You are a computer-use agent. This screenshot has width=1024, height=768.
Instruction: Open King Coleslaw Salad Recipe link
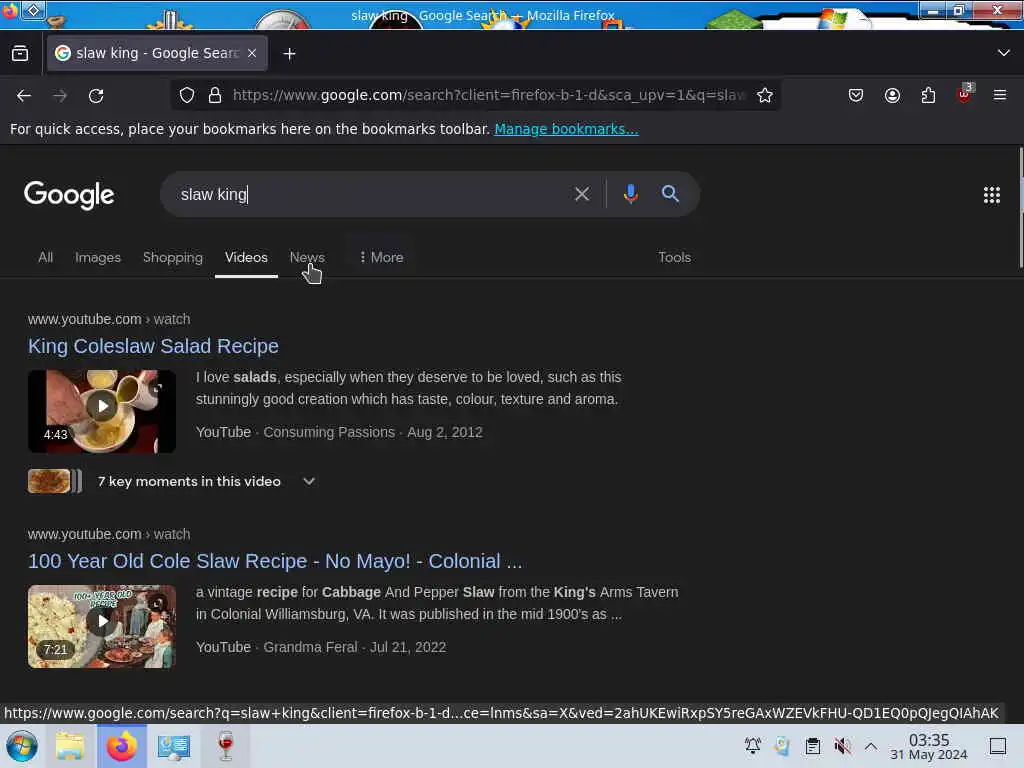(153, 345)
